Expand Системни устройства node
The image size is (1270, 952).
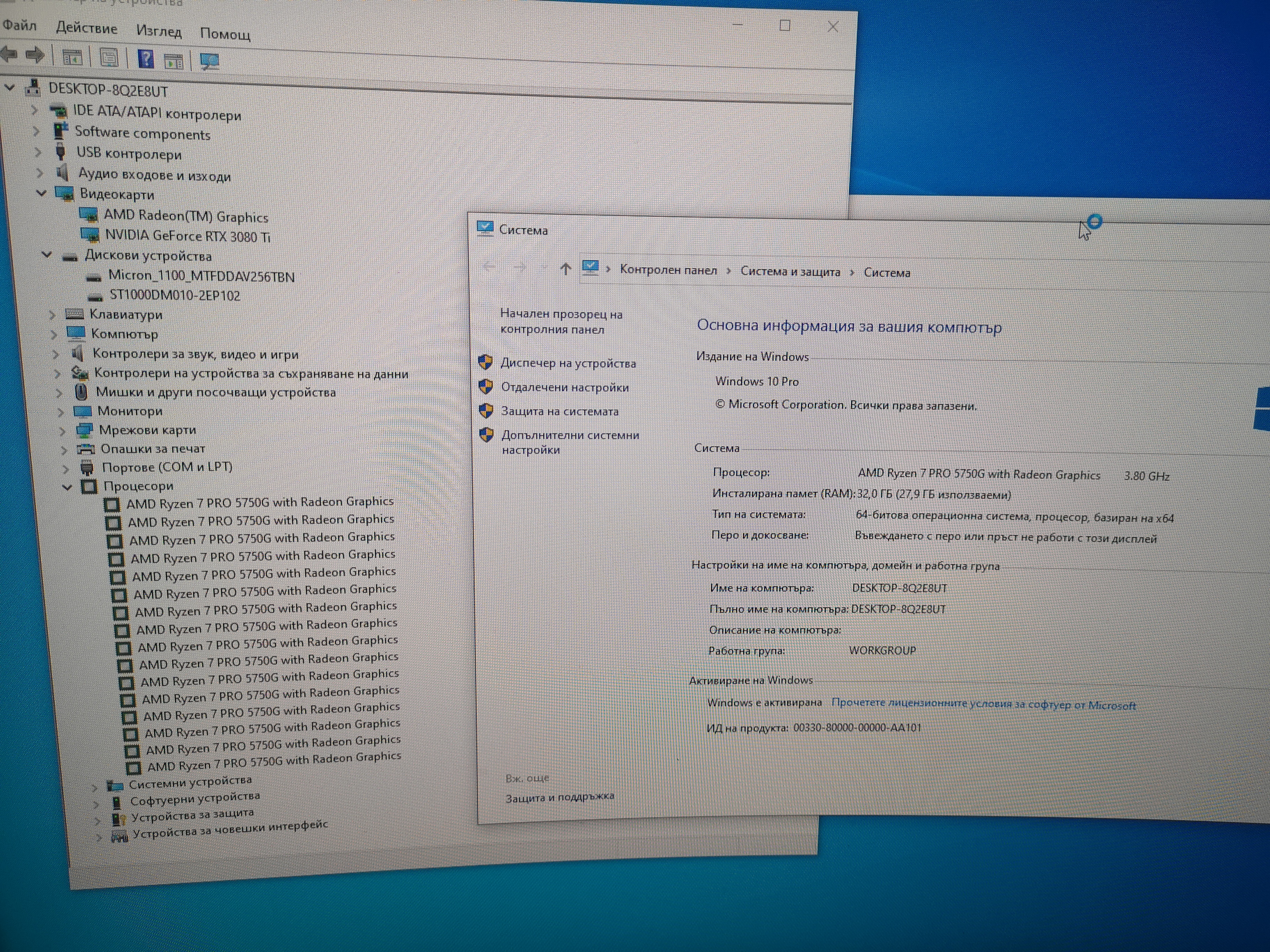tap(95, 787)
